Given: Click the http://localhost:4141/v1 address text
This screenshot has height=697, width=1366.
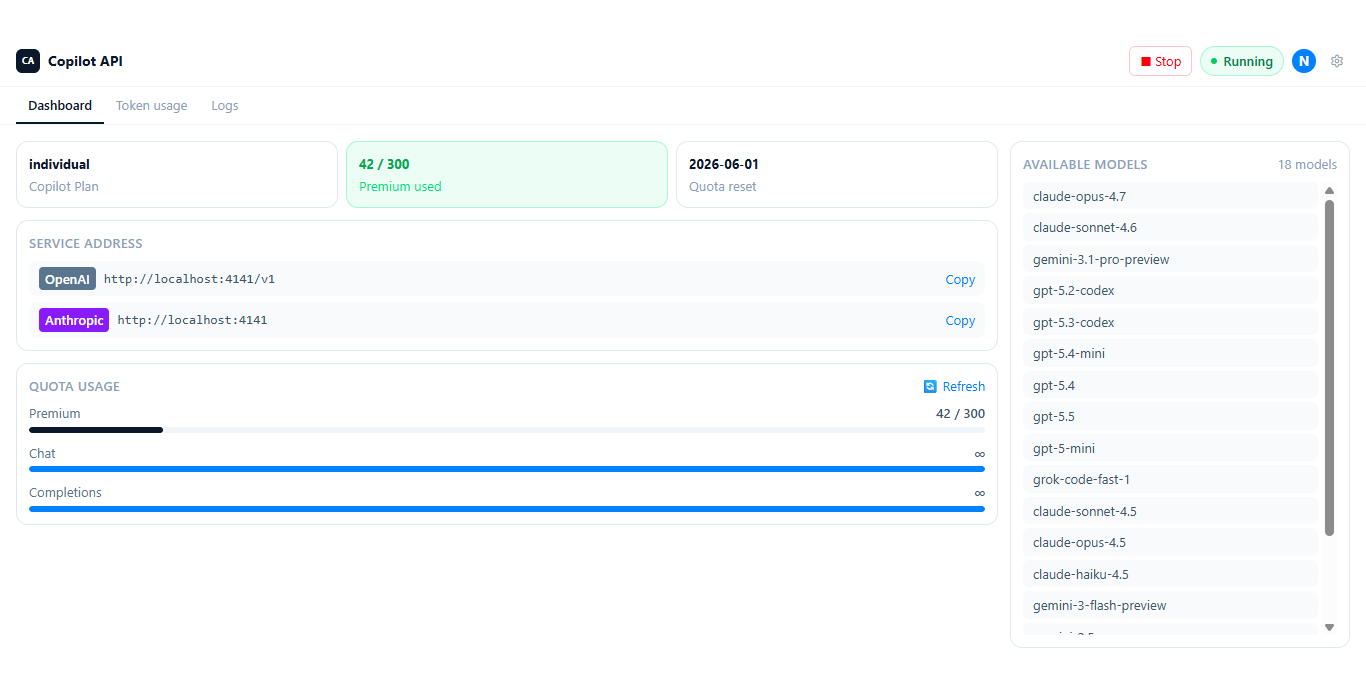Looking at the screenshot, I should pos(189,279).
